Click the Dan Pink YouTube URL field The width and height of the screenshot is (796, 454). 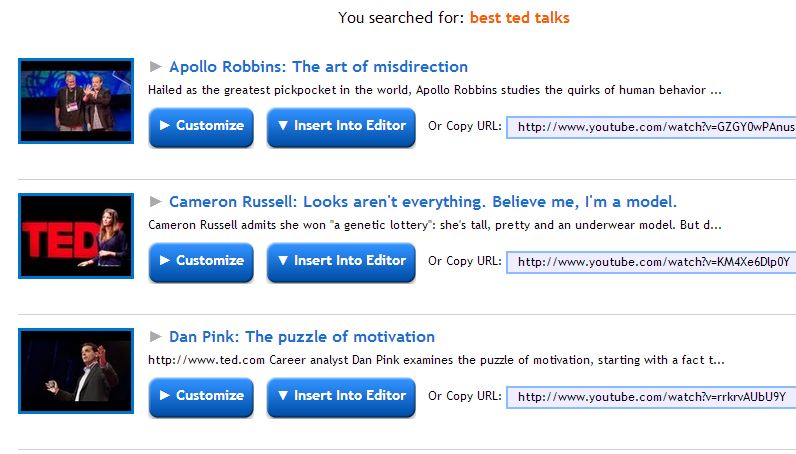pos(652,397)
